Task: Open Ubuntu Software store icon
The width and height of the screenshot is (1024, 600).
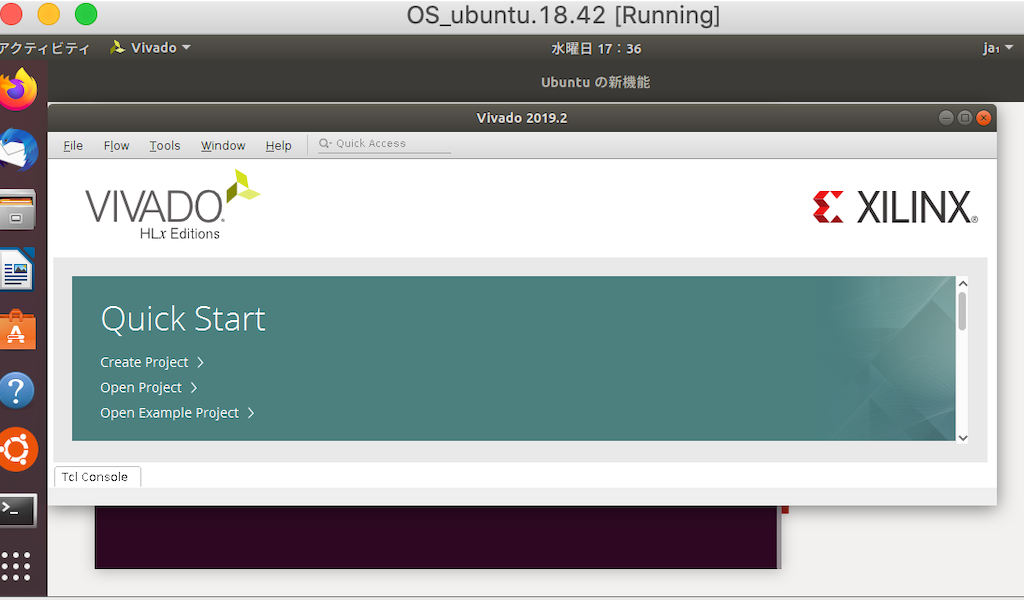Action: tap(17, 330)
